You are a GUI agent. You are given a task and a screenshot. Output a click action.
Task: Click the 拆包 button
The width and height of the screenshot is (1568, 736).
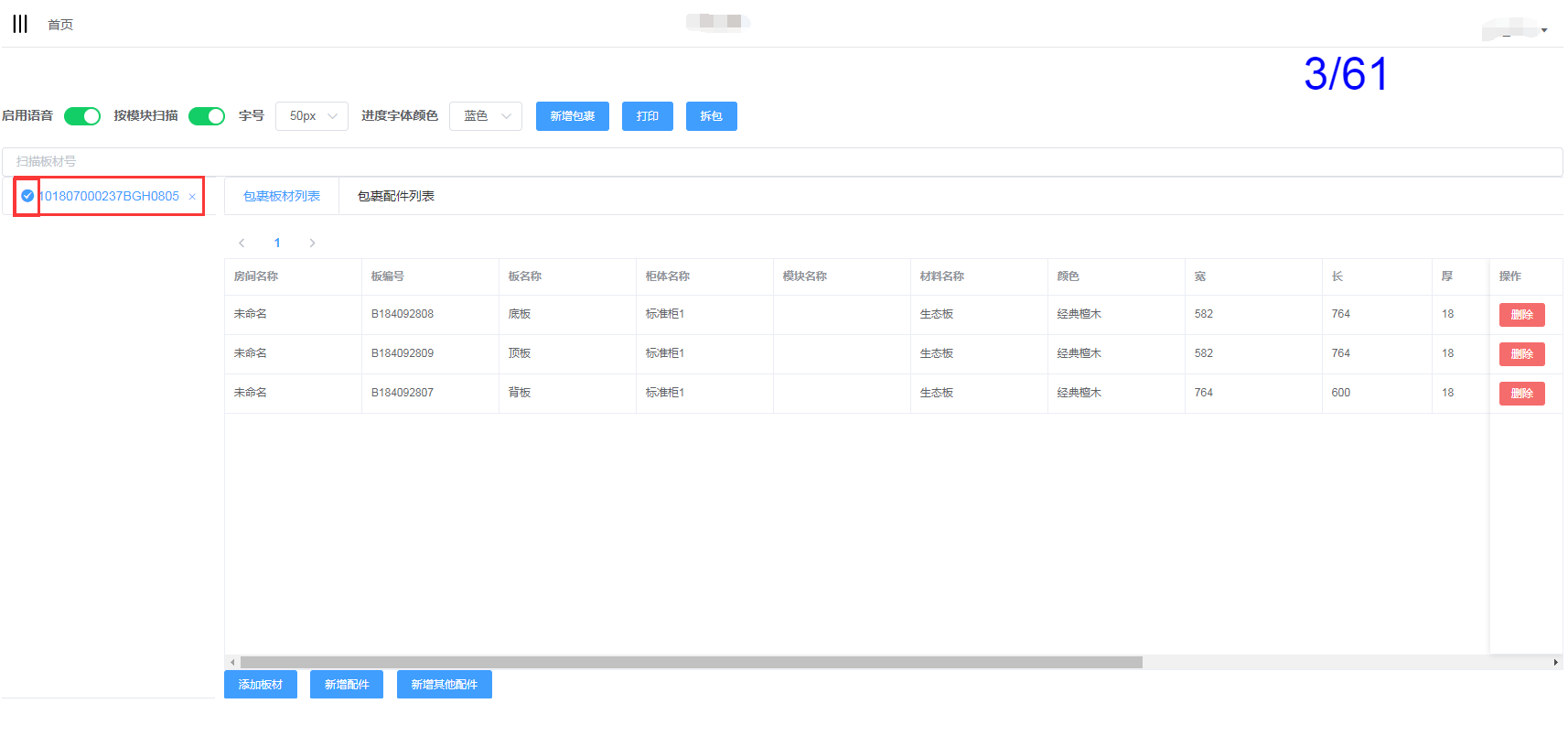(711, 116)
